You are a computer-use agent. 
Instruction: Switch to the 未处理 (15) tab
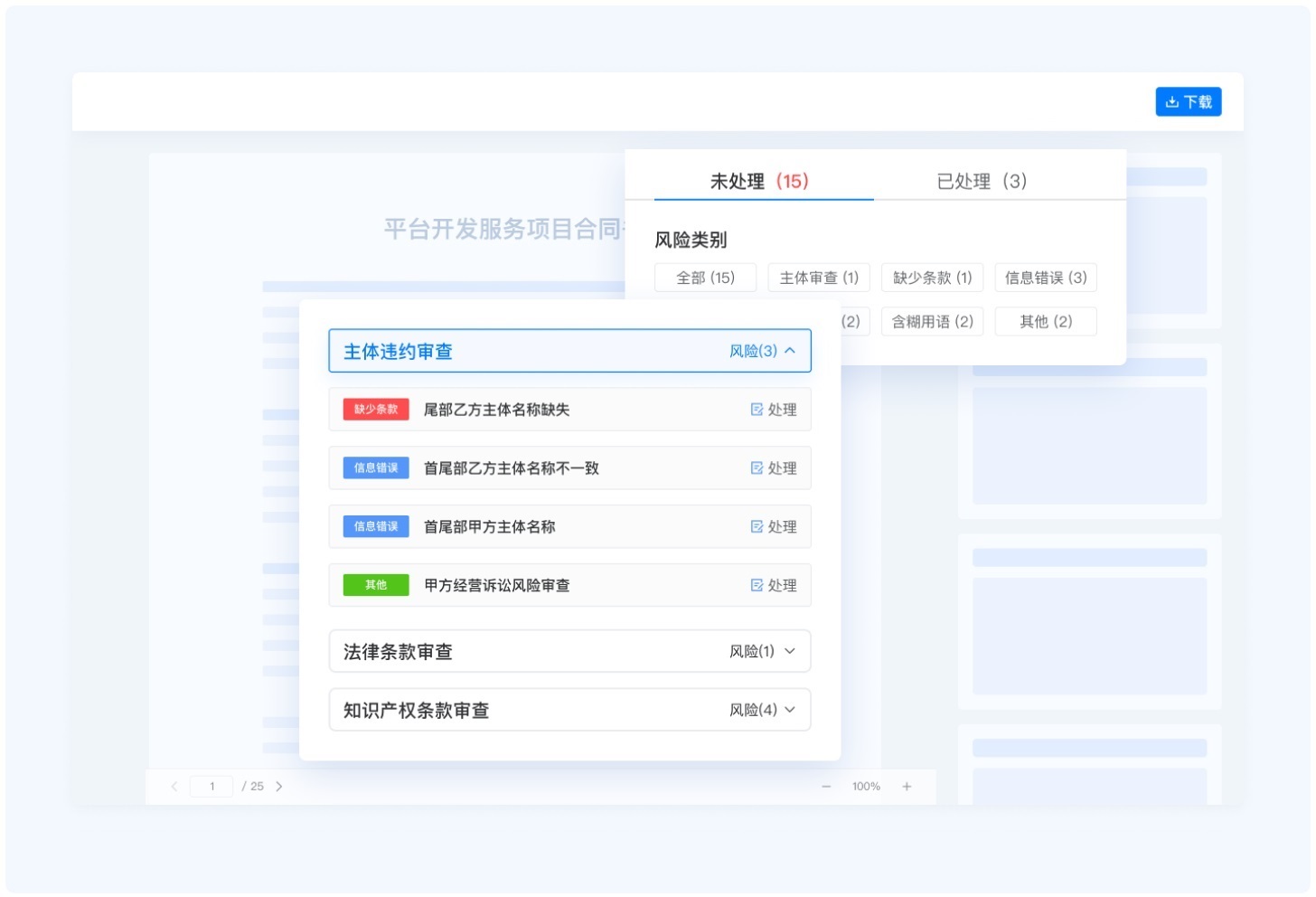pyautogui.click(x=759, y=181)
